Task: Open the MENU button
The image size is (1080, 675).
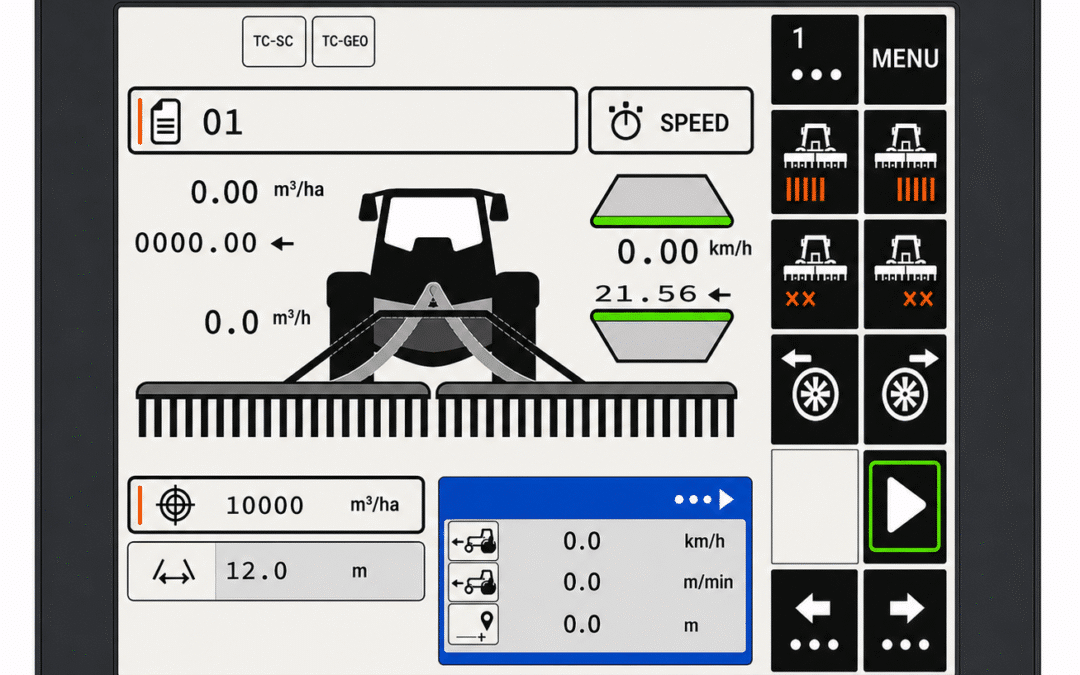Action: tap(905, 59)
